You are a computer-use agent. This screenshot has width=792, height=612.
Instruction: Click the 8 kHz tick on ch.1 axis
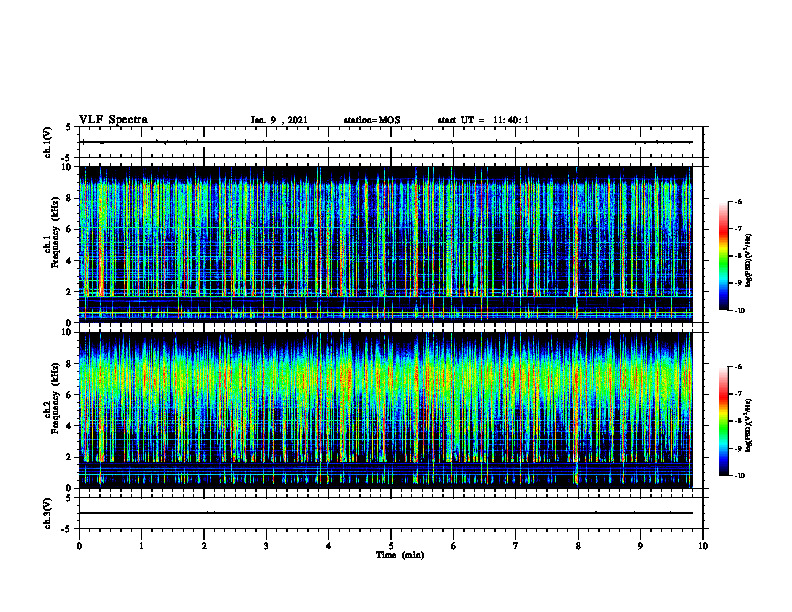[x=70, y=198]
